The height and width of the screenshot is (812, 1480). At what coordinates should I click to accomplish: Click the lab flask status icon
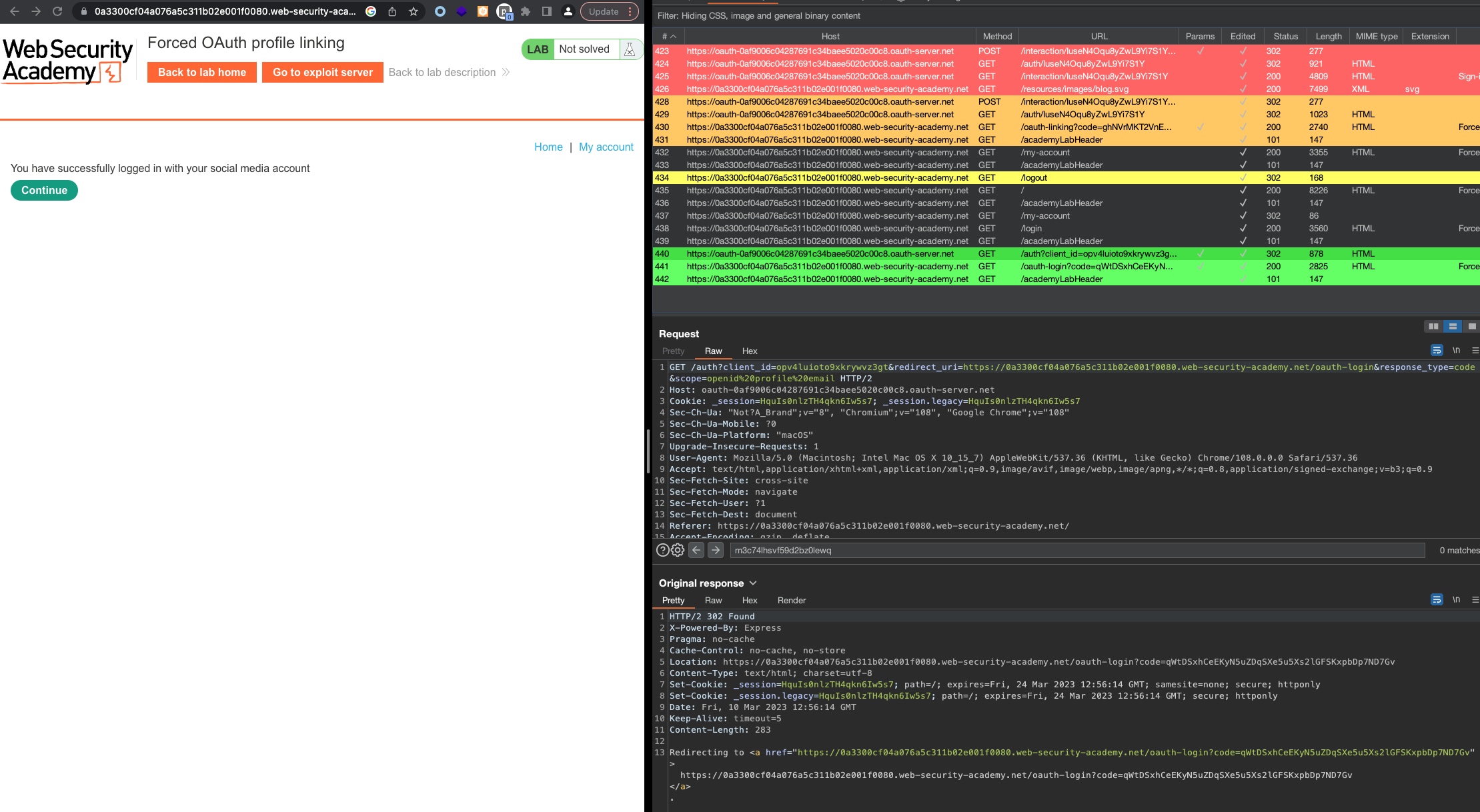(x=630, y=49)
